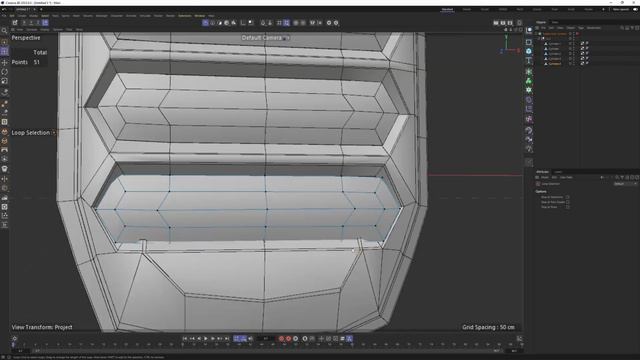Toggle the second Loop Selection option checkbox

[568, 202]
